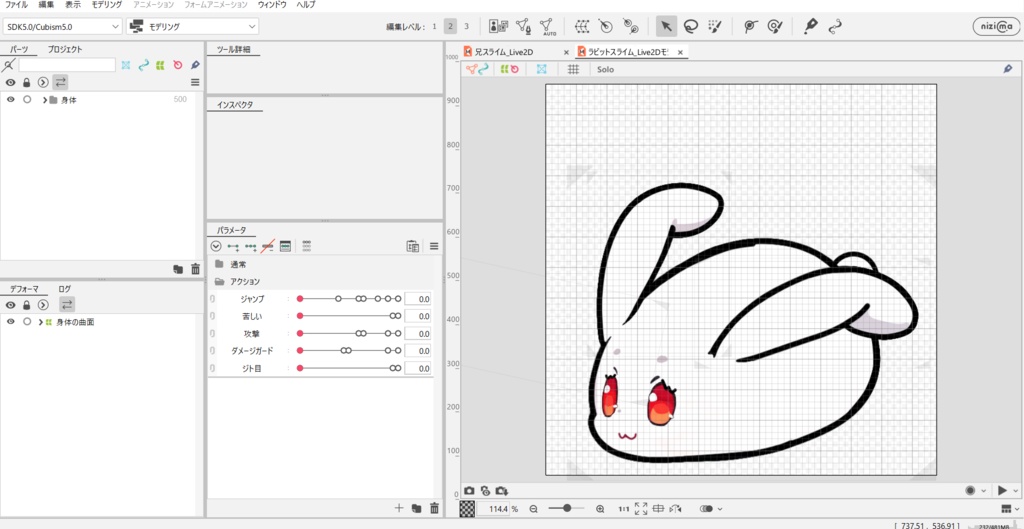
Task: Toggle Deformer panel sync arrows button
Action: coord(66,304)
